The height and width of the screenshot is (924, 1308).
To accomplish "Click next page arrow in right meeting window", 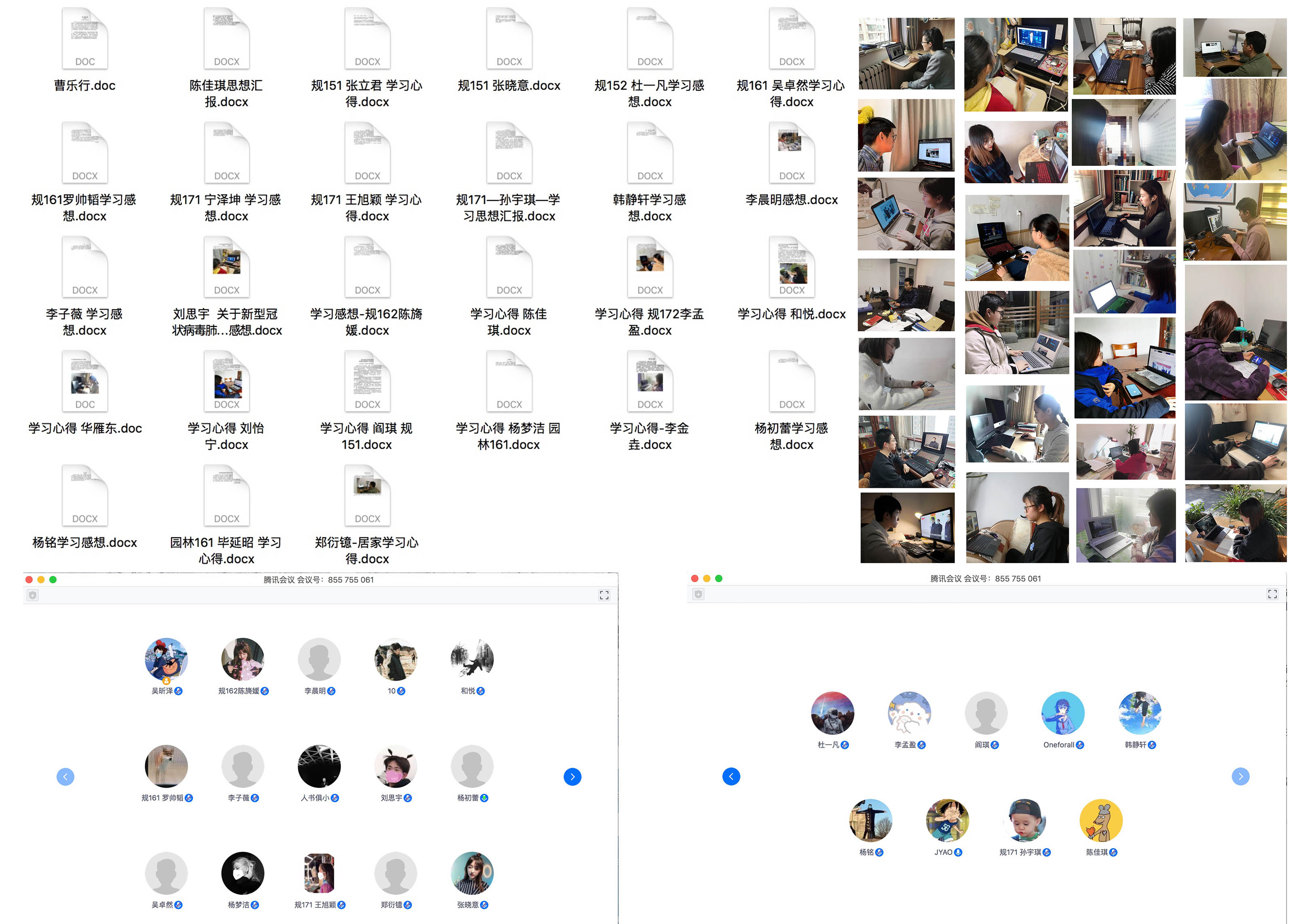I will click(x=1240, y=776).
